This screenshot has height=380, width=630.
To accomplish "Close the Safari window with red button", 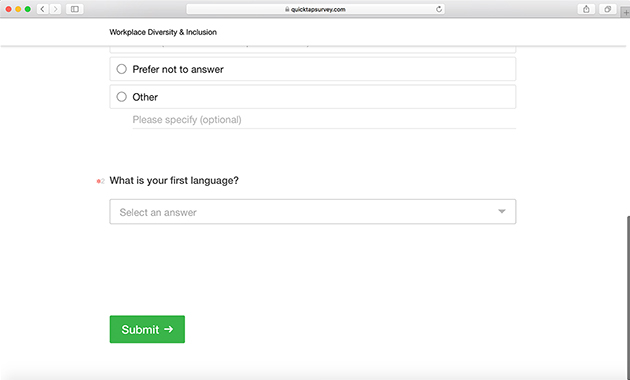I will 8,9.
